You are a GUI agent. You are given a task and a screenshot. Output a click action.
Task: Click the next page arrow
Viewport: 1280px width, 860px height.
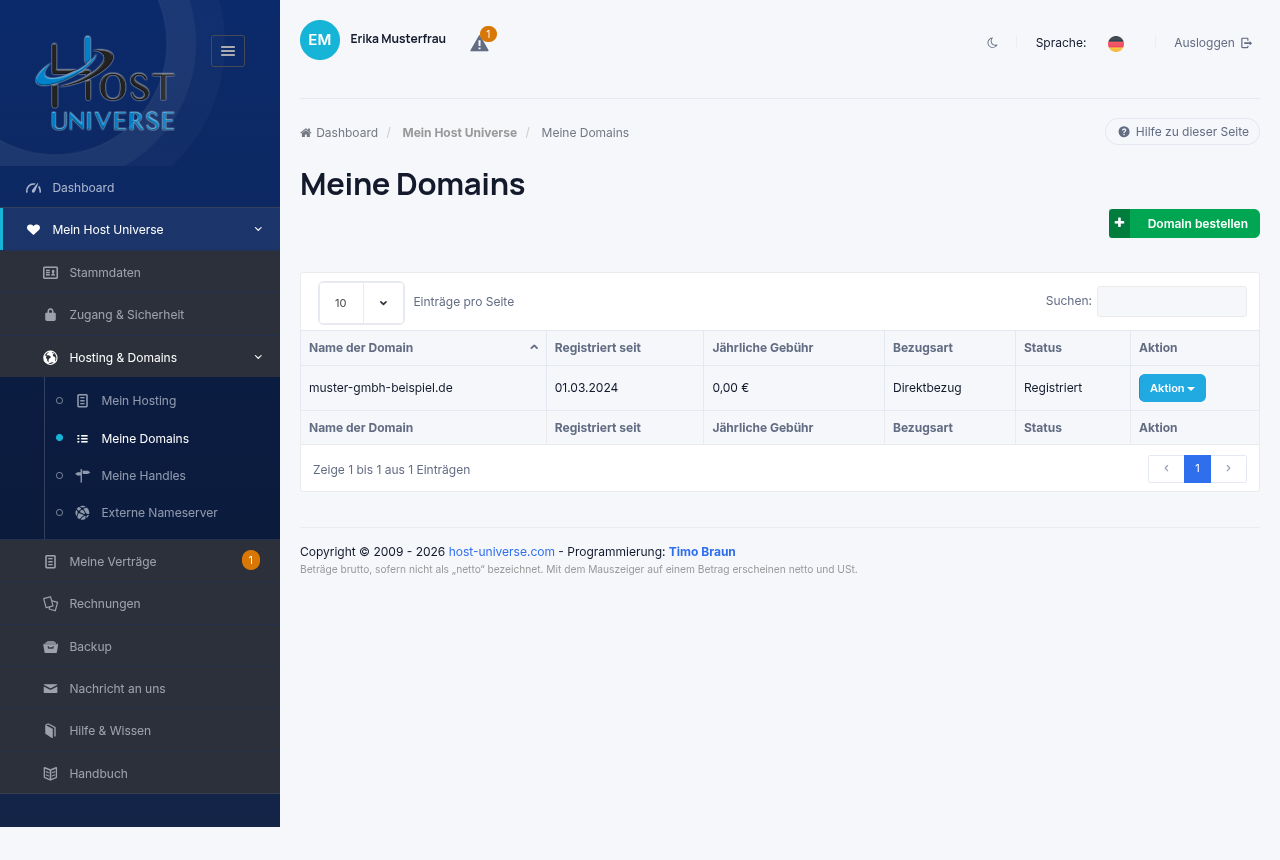[1229, 469]
